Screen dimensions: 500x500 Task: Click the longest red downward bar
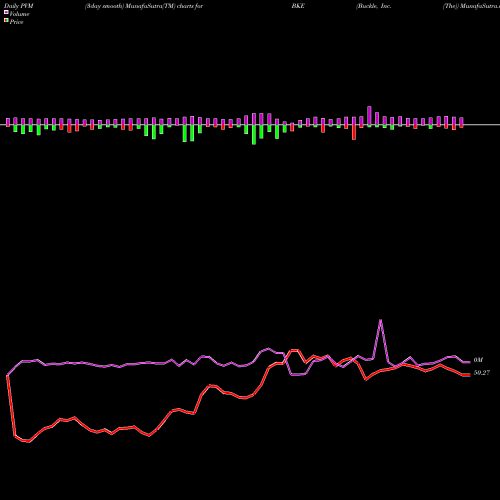pyautogui.click(x=354, y=132)
